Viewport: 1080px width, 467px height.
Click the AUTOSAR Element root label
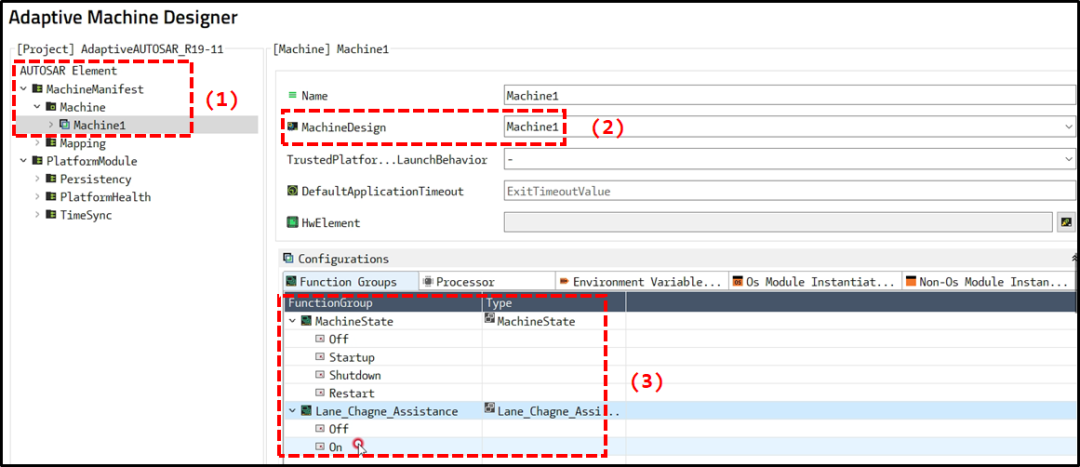pos(68,70)
